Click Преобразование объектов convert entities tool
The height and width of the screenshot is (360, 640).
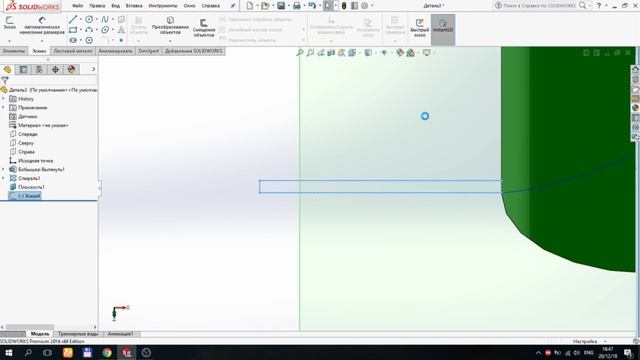170,25
